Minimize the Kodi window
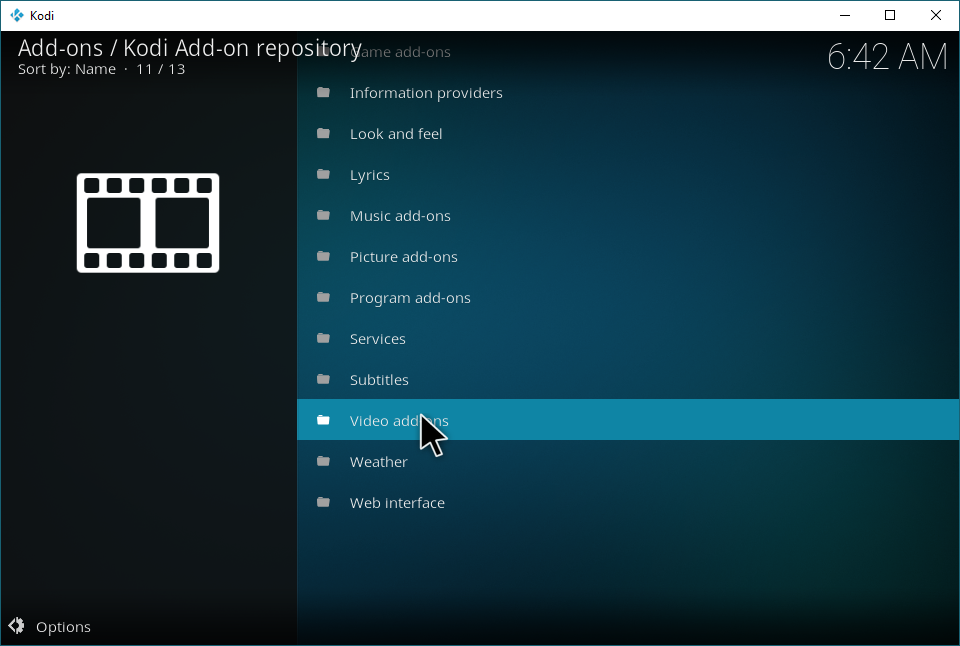Viewport: 960px width, 646px height. pos(845,15)
